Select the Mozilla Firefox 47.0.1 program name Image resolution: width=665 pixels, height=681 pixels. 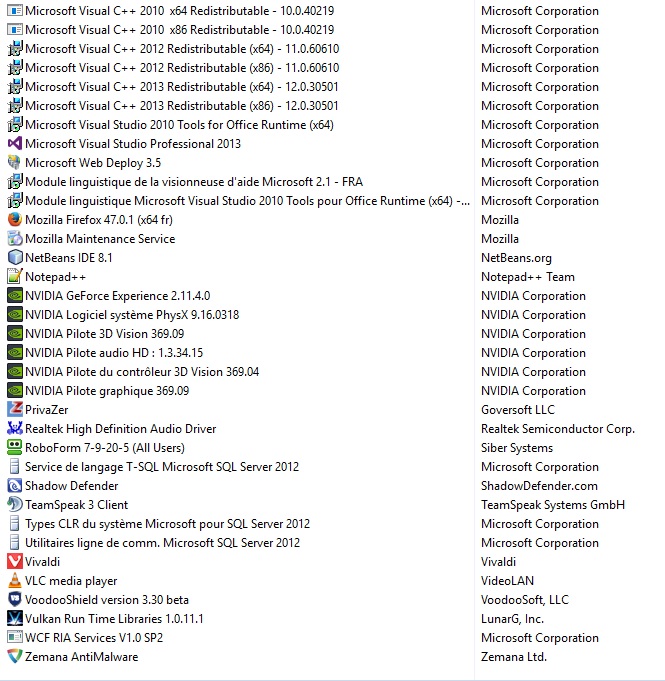pyautogui.click(x=99, y=220)
